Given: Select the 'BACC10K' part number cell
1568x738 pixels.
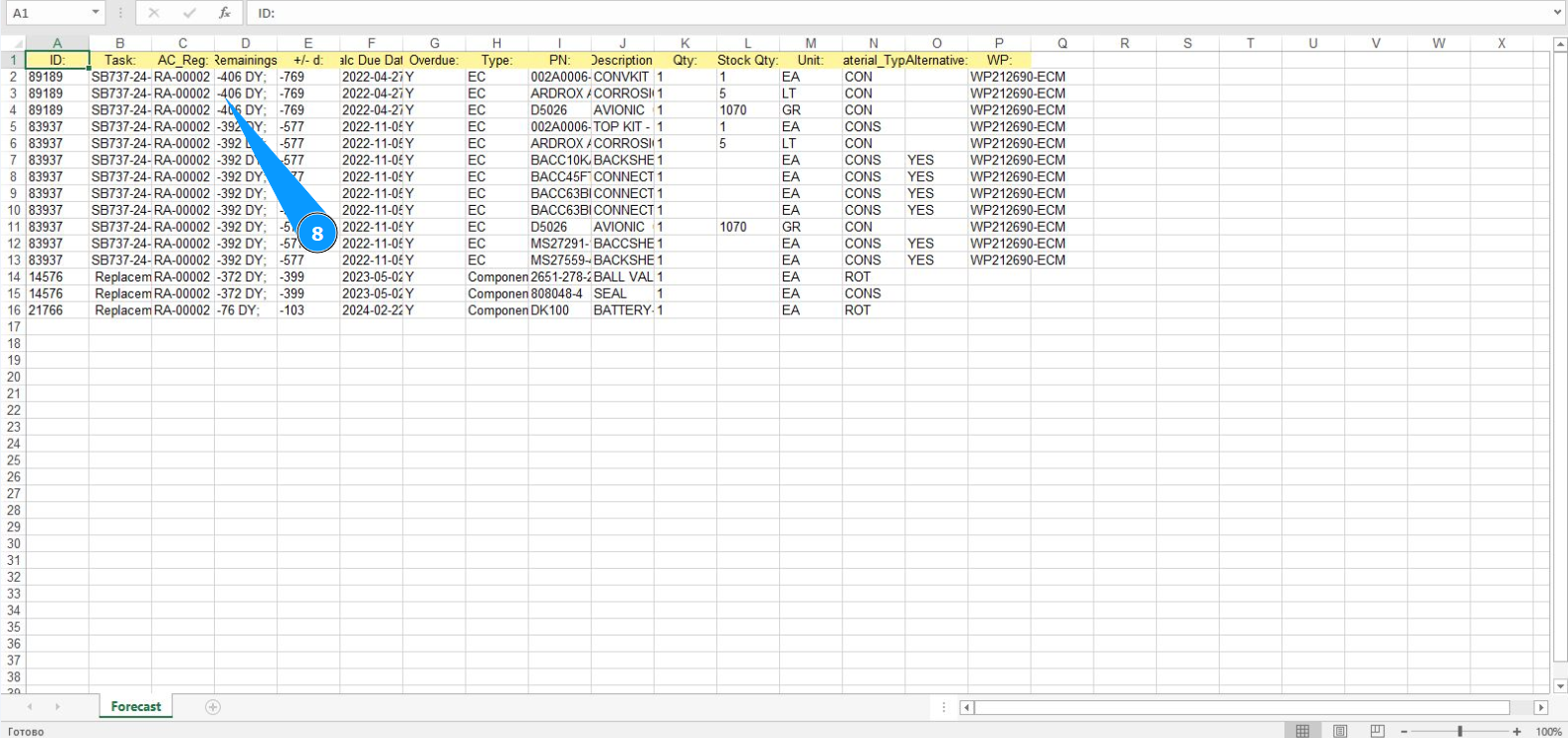Looking at the screenshot, I should coord(559,160).
